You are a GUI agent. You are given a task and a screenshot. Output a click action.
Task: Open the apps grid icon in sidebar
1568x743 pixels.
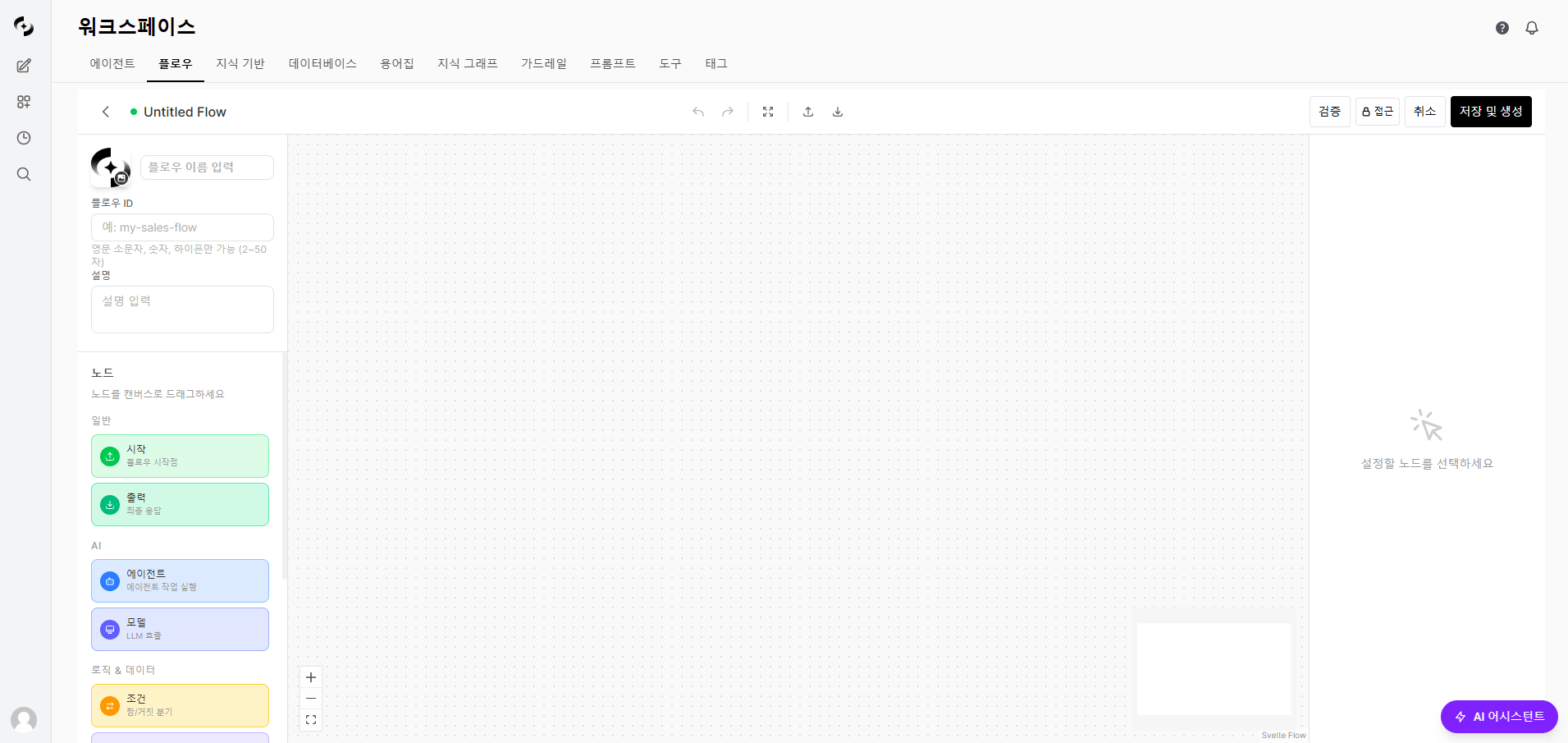pyautogui.click(x=24, y=102)
